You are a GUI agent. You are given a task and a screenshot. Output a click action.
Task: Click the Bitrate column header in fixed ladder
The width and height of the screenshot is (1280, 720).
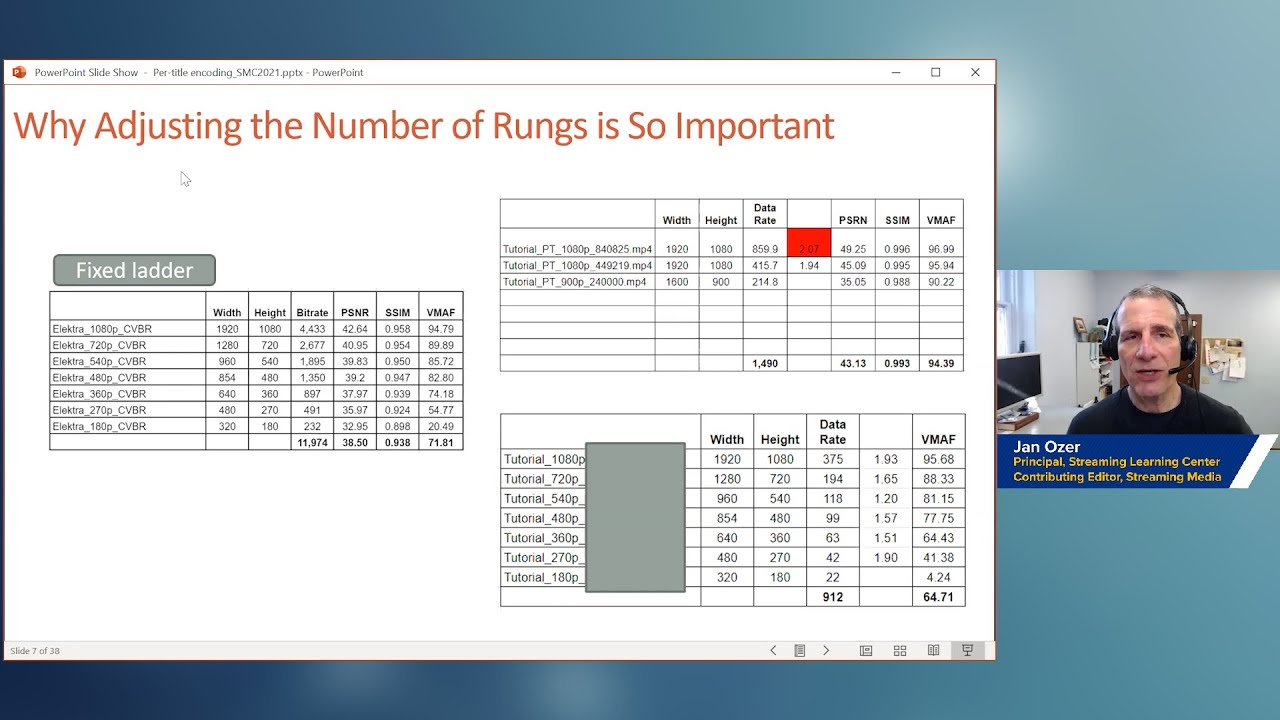[x=312, y=313]
